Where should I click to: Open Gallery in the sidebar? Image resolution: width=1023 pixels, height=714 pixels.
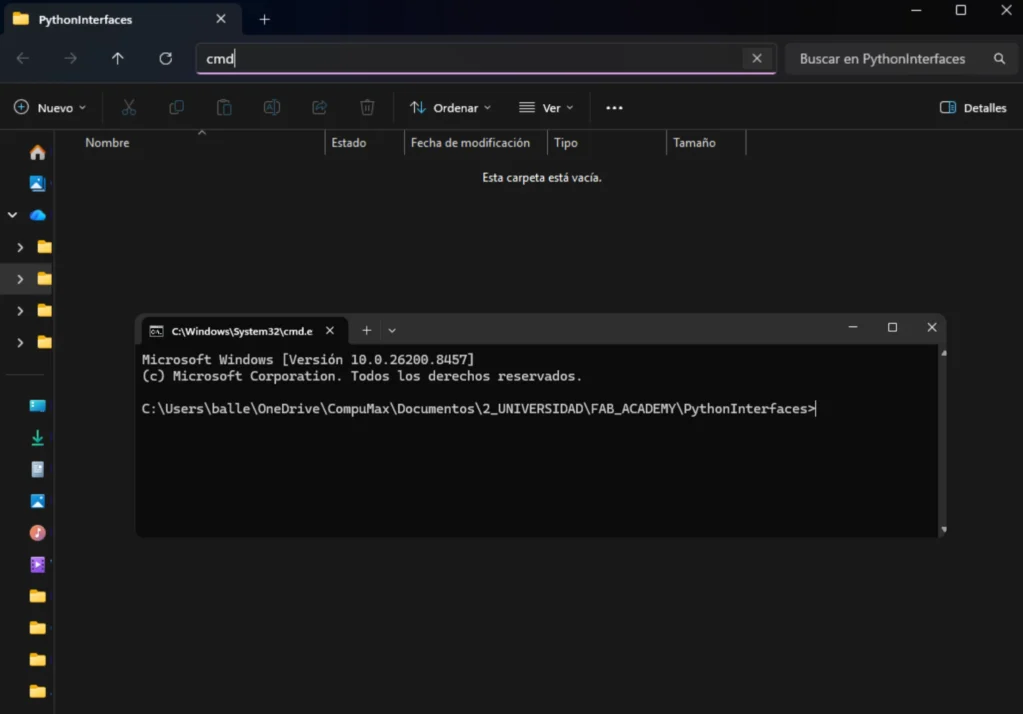(37, 183)
